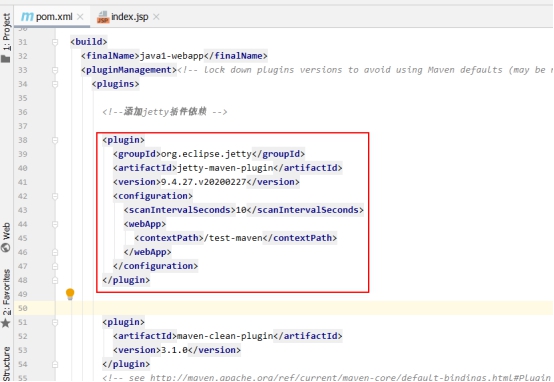Collapse the jetty plugin fold on line 38
This screenshot has height=382, width=554.
[55, 140]
